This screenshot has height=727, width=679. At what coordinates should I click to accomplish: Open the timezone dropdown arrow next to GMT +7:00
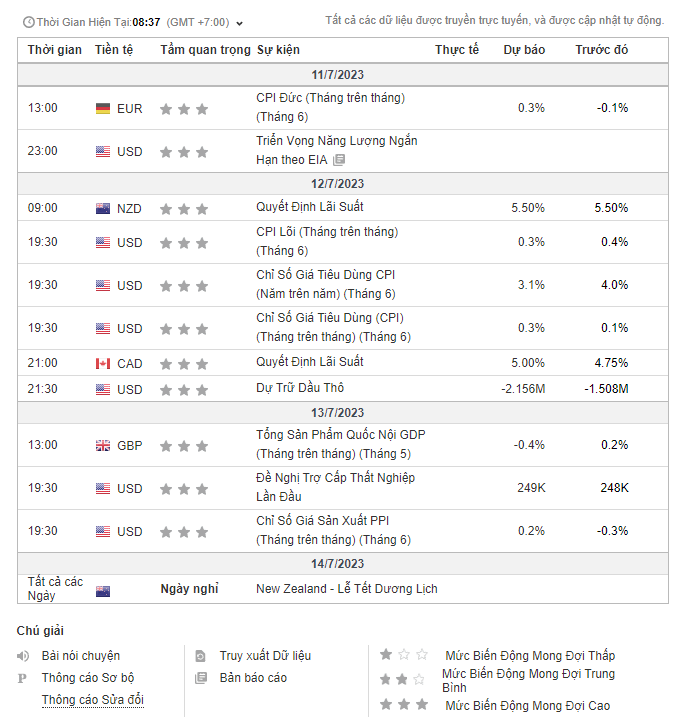(239, 23)
